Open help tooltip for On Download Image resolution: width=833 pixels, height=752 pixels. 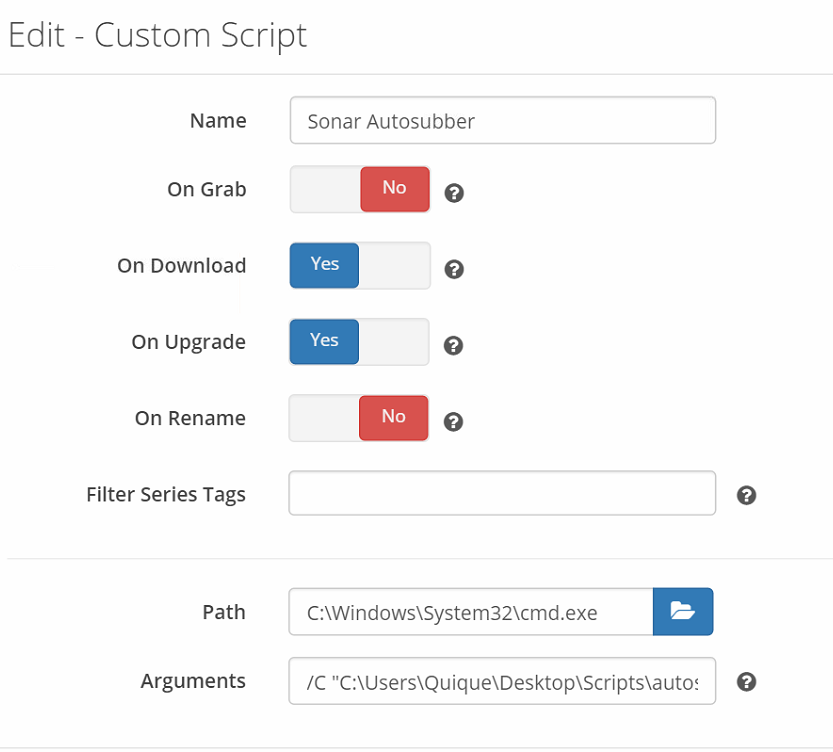[x=454, y=269]
